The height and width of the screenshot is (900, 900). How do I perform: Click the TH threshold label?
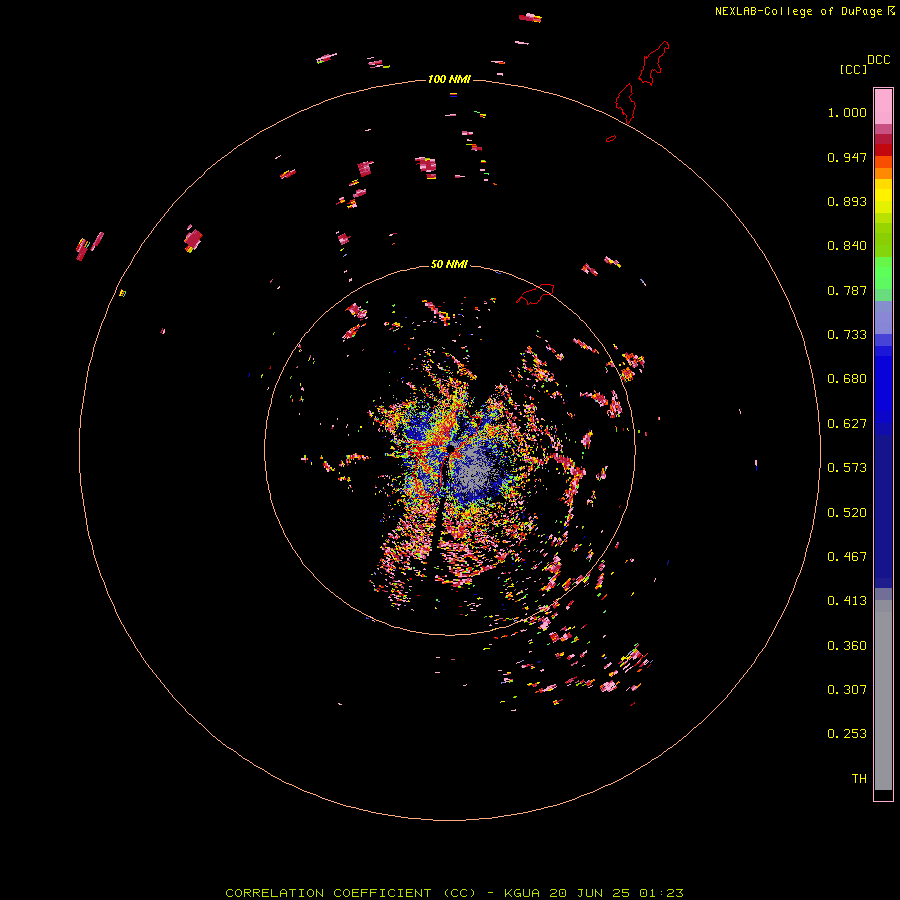click(x=859, y=779)
